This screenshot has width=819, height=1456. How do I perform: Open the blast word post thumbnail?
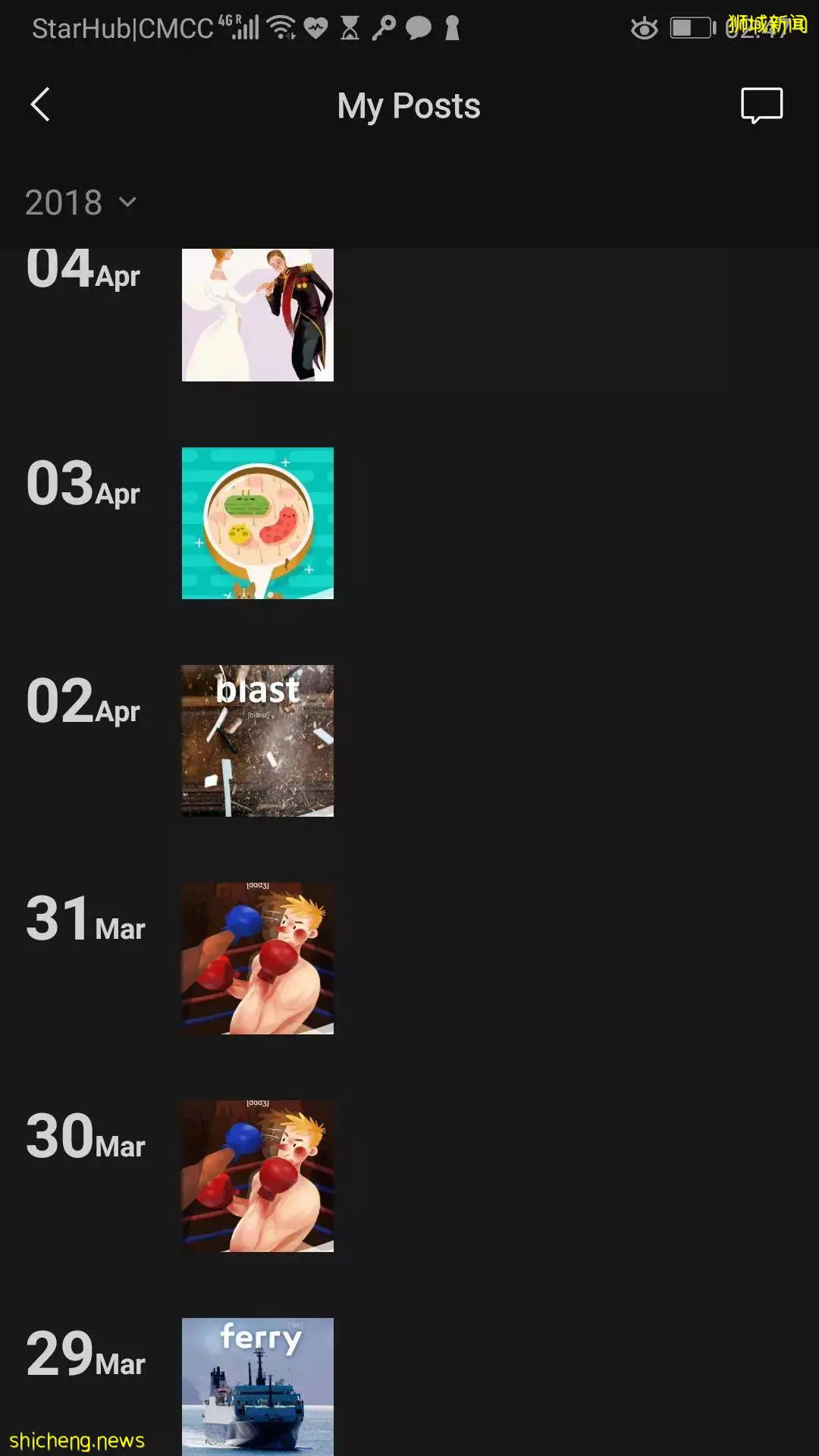258,741
